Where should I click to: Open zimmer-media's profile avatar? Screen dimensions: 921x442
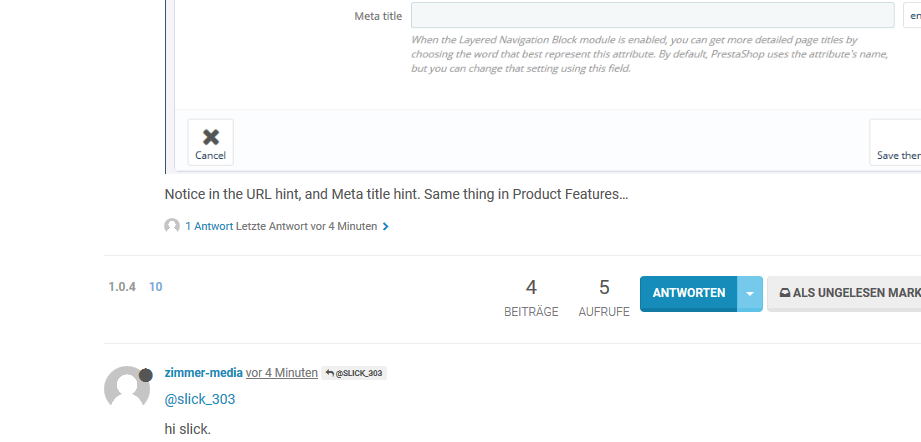coord(127,388)
